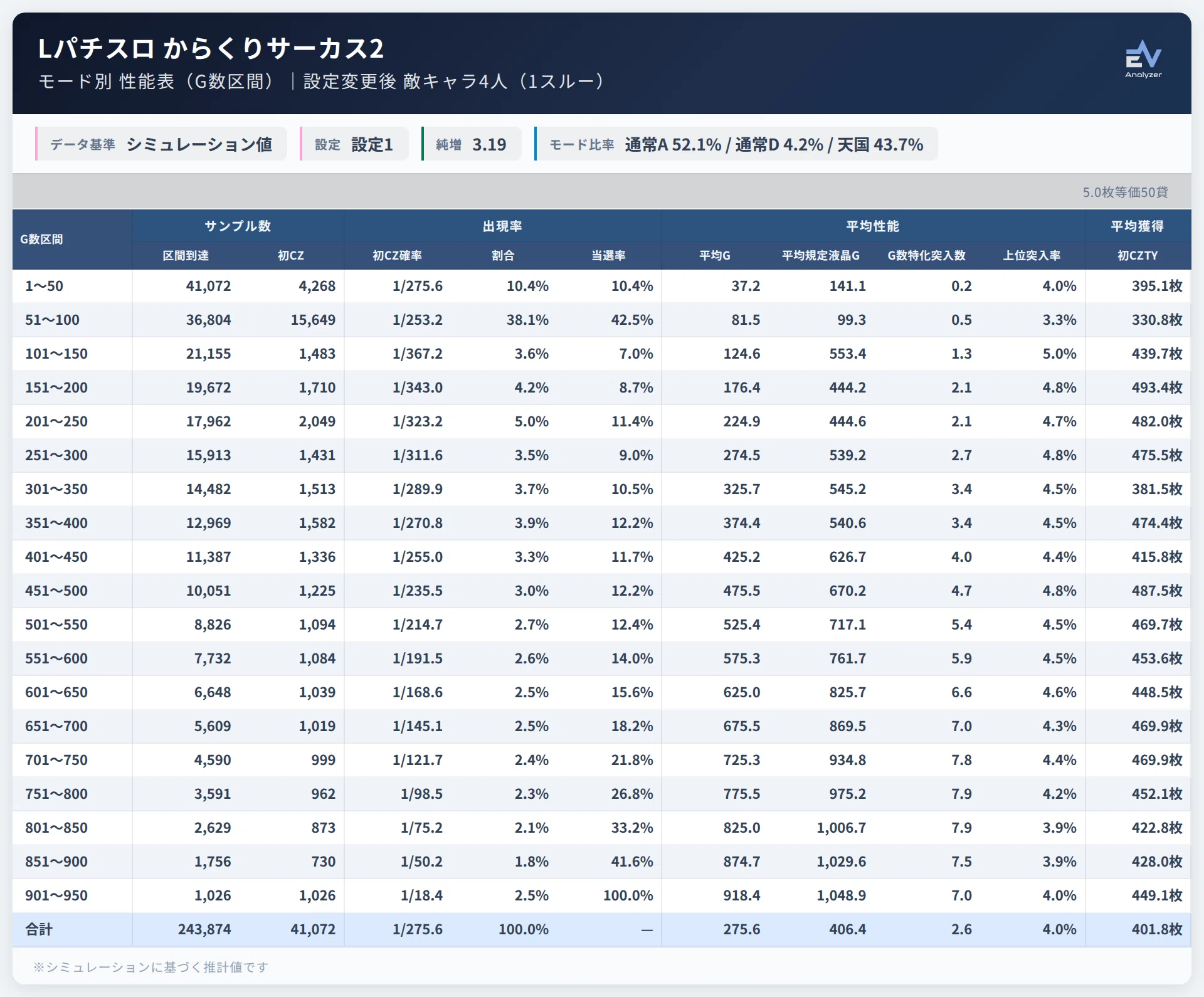Image resolution: width=1204 pixels, height=997 pixels.
Task: Click the 448.5枚 cell in 601〜650 row
Action: (x=1157, y=692)
